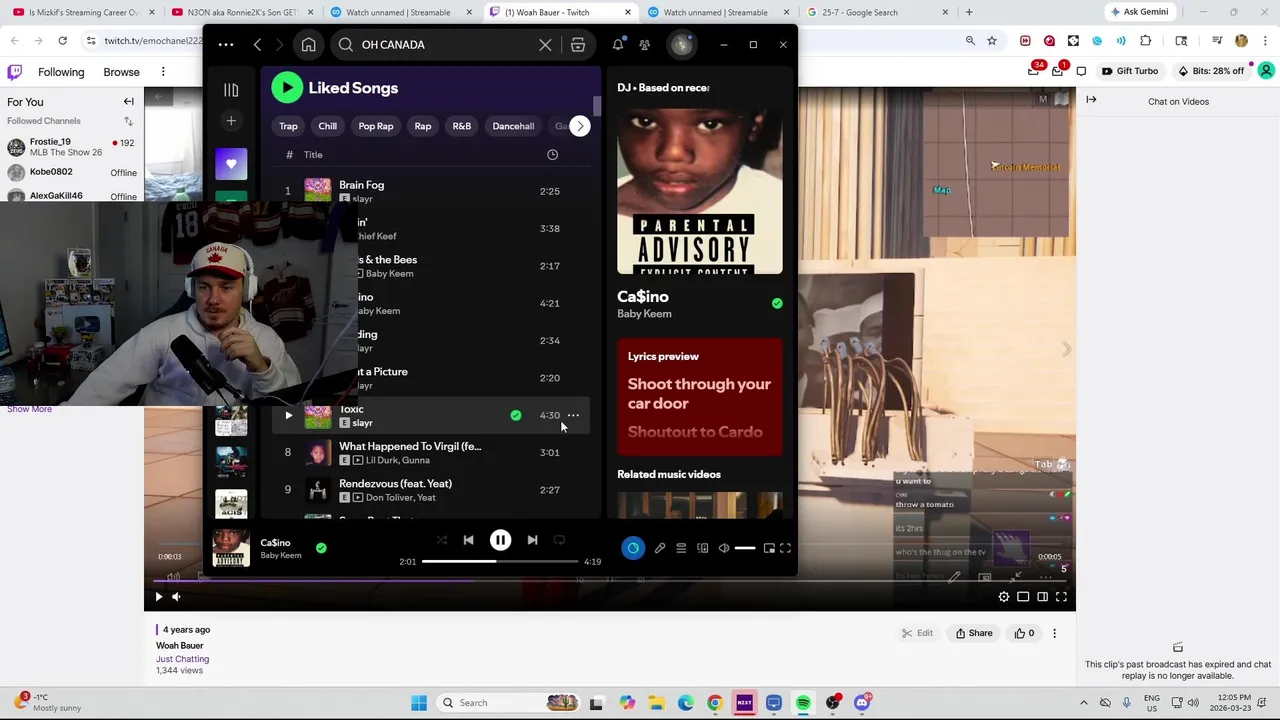The width and height of the screenshot is (1280, 720).
Task: Open Twitch video player settings gear
Action: point(1004,597)
